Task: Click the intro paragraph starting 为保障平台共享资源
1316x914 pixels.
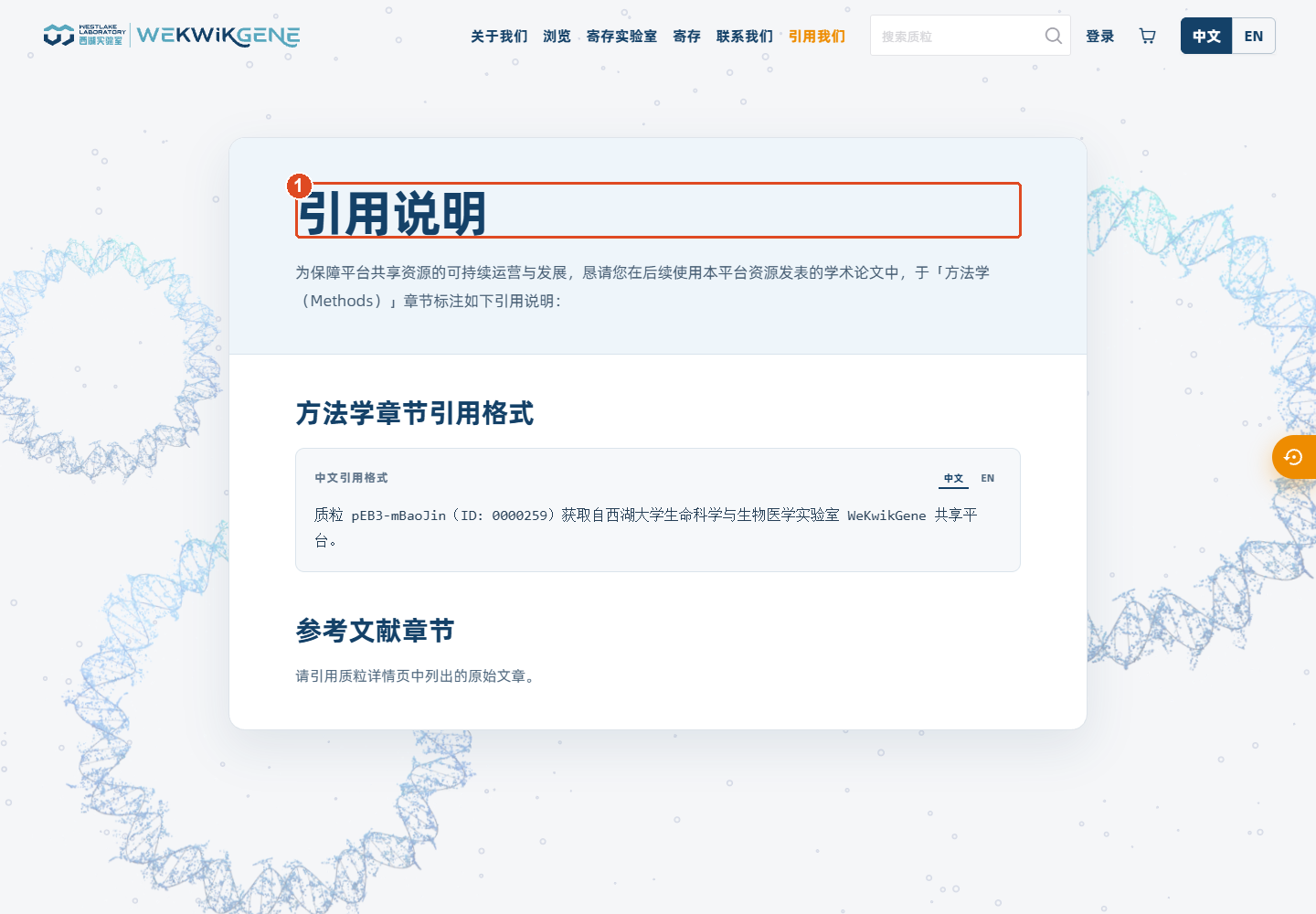Action: click(x=642, y=286)
